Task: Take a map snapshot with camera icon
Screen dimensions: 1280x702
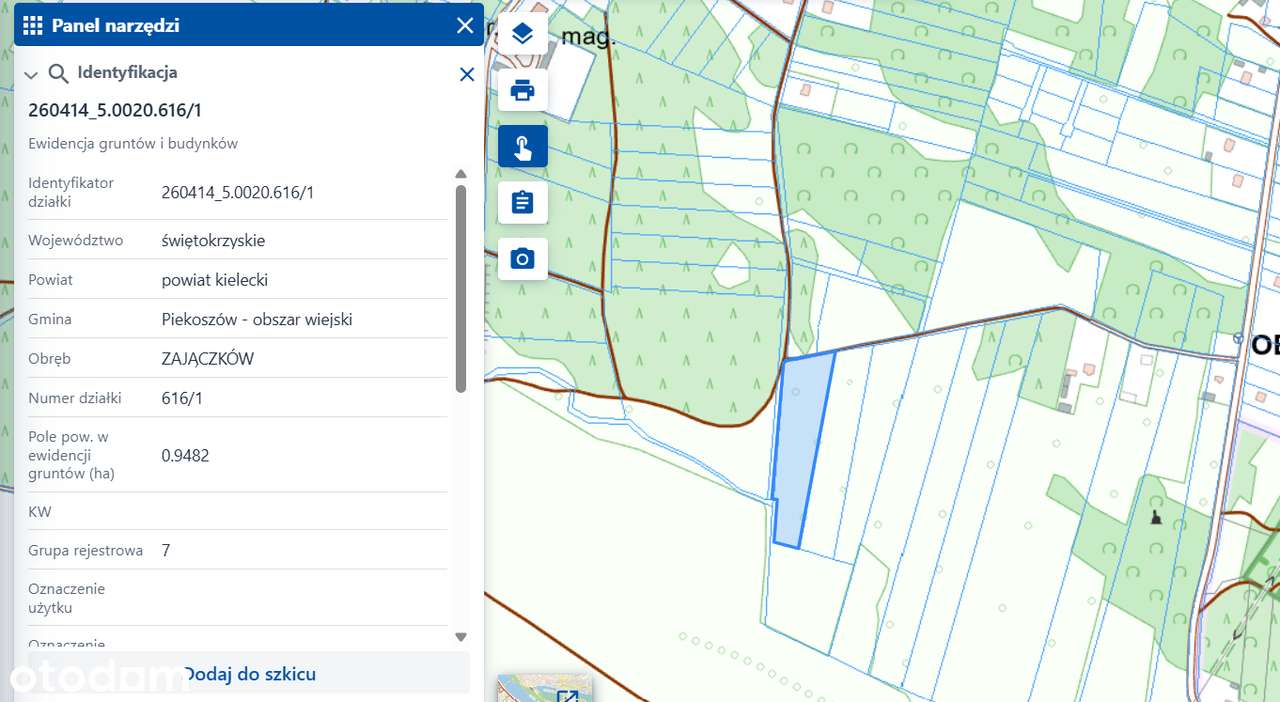Action: point(522,259)
